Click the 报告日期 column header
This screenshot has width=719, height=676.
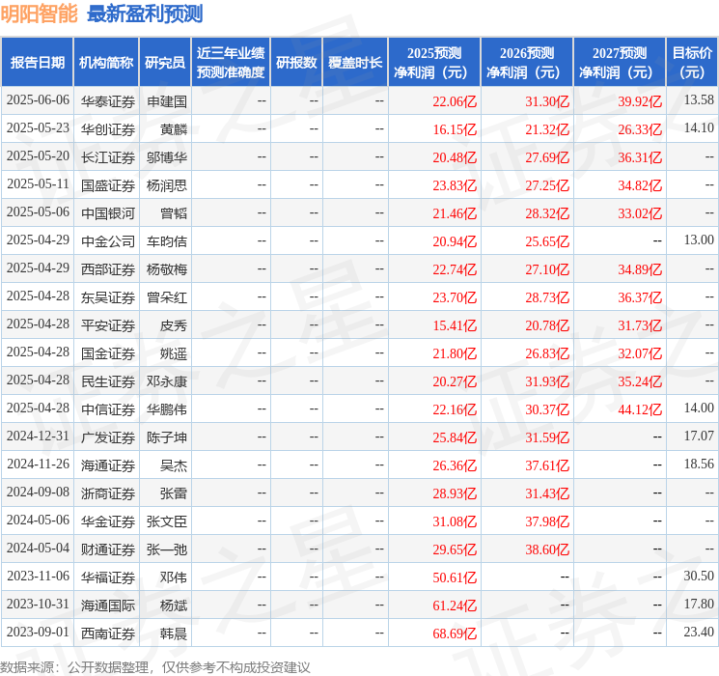point(36,62)
